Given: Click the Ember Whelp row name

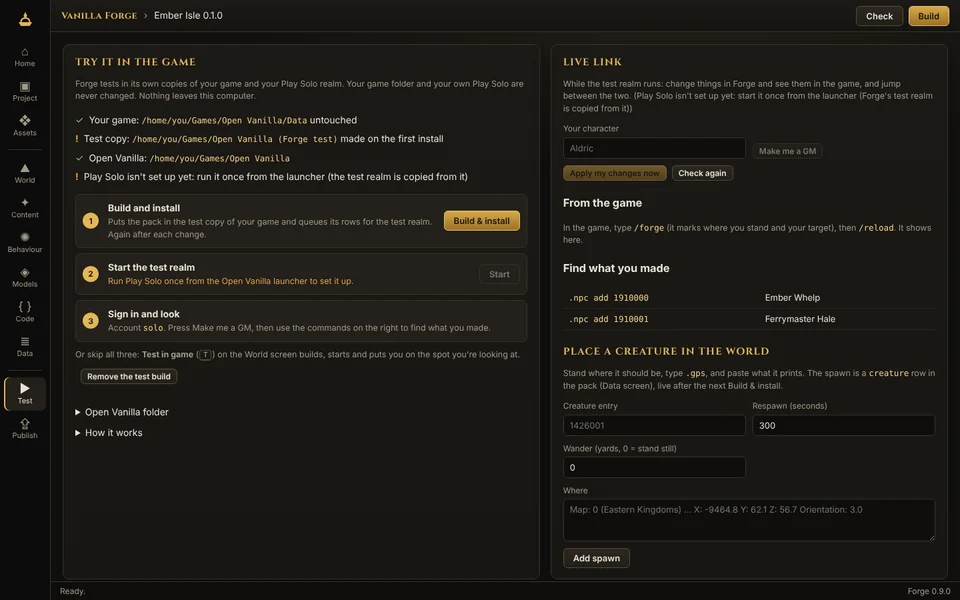Looking at the screenshot, I should click(x=792, y=298).
